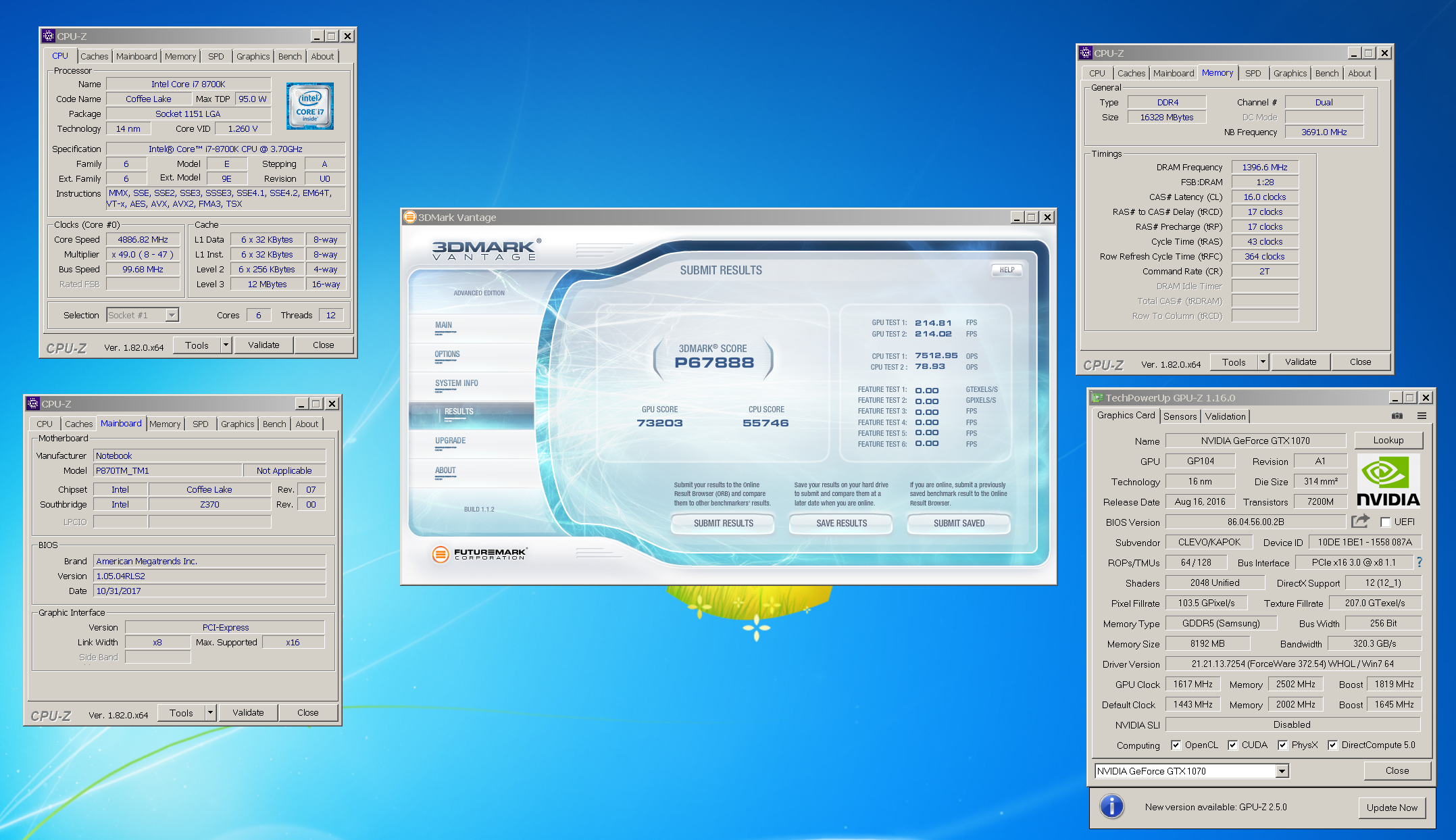Click the GPU-Z info icon in update bar

1112,806
